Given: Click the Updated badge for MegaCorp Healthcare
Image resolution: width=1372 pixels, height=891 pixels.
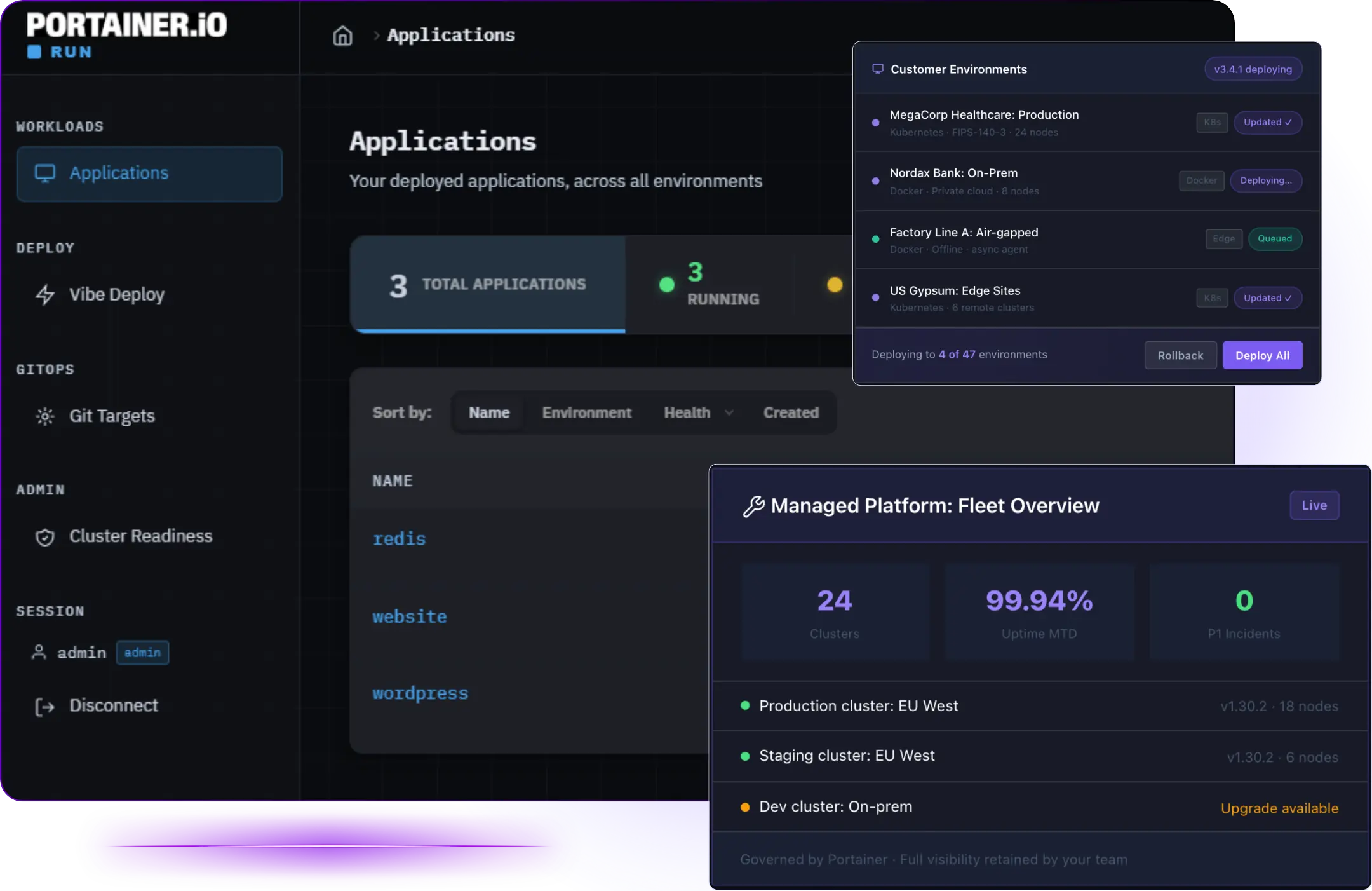Looking at the screenshot, I should coord(1267,123).
